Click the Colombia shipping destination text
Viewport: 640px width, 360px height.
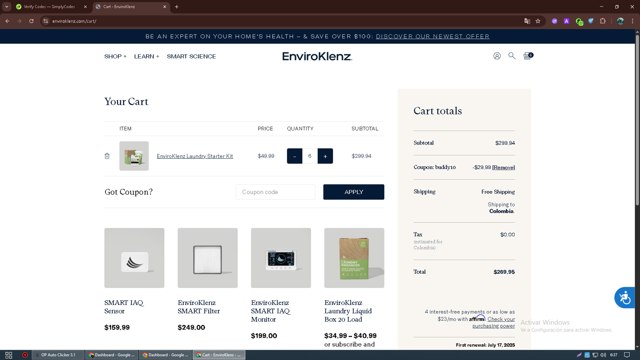pyautogui.click(x=502, y=211)
